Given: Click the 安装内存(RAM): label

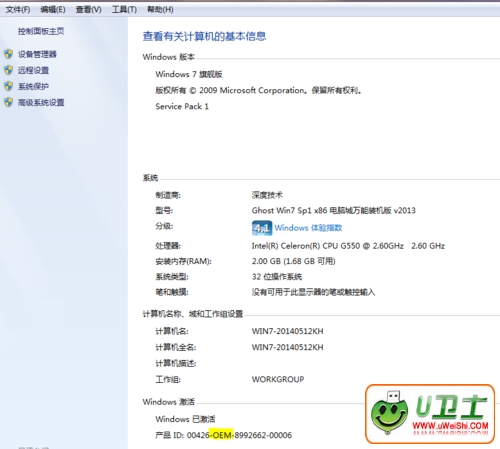Looking at the screenshot, I should click(183, 261).
